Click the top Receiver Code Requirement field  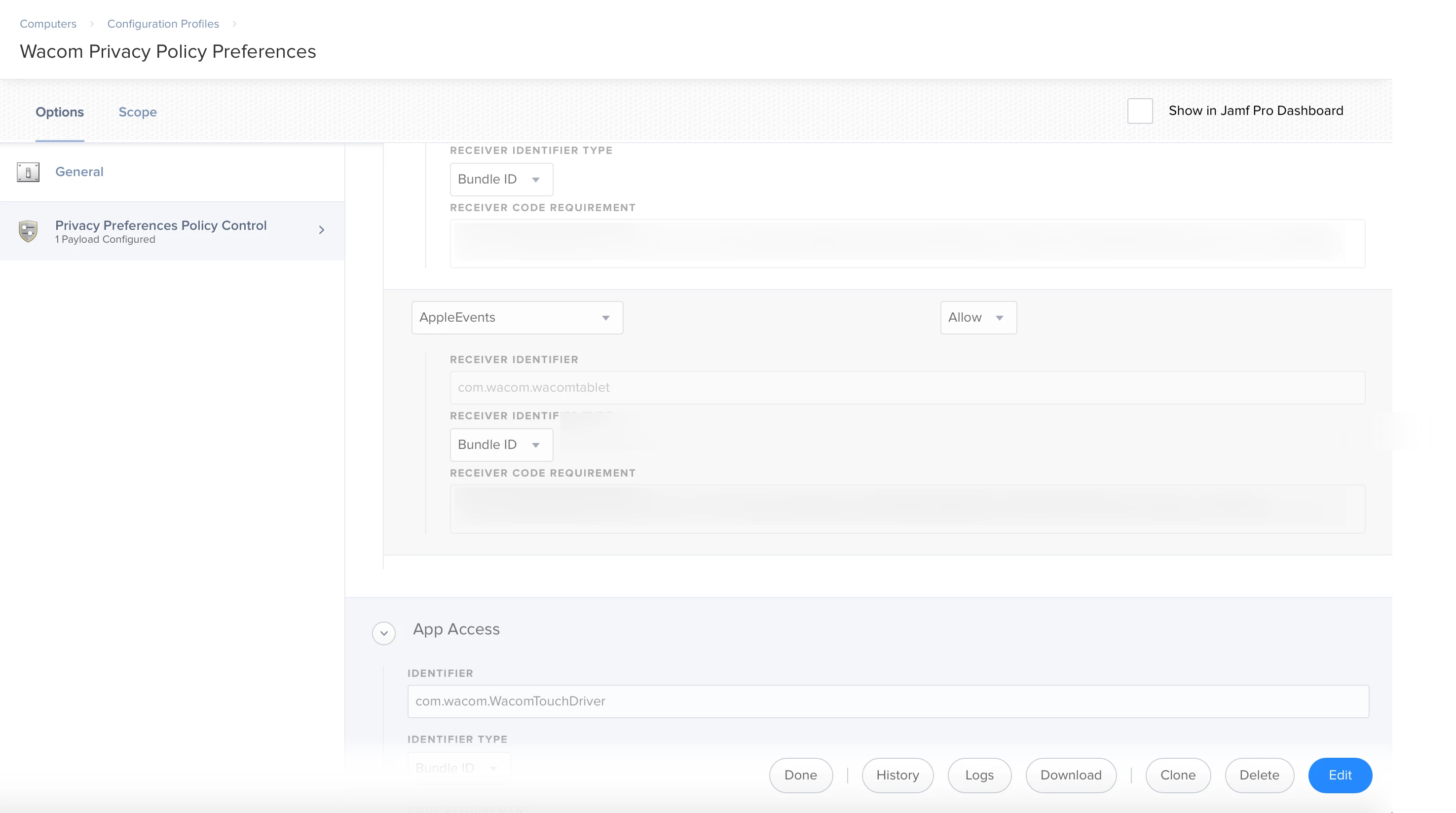click(907, 244)
